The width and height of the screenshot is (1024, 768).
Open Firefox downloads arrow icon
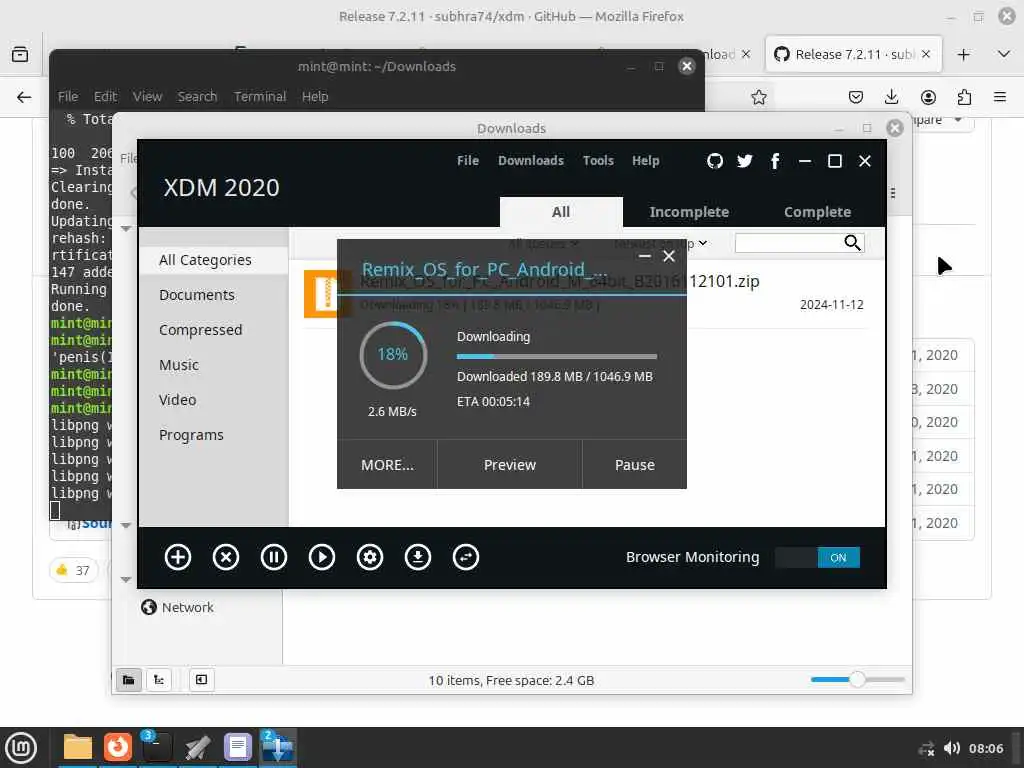[891, 97]
